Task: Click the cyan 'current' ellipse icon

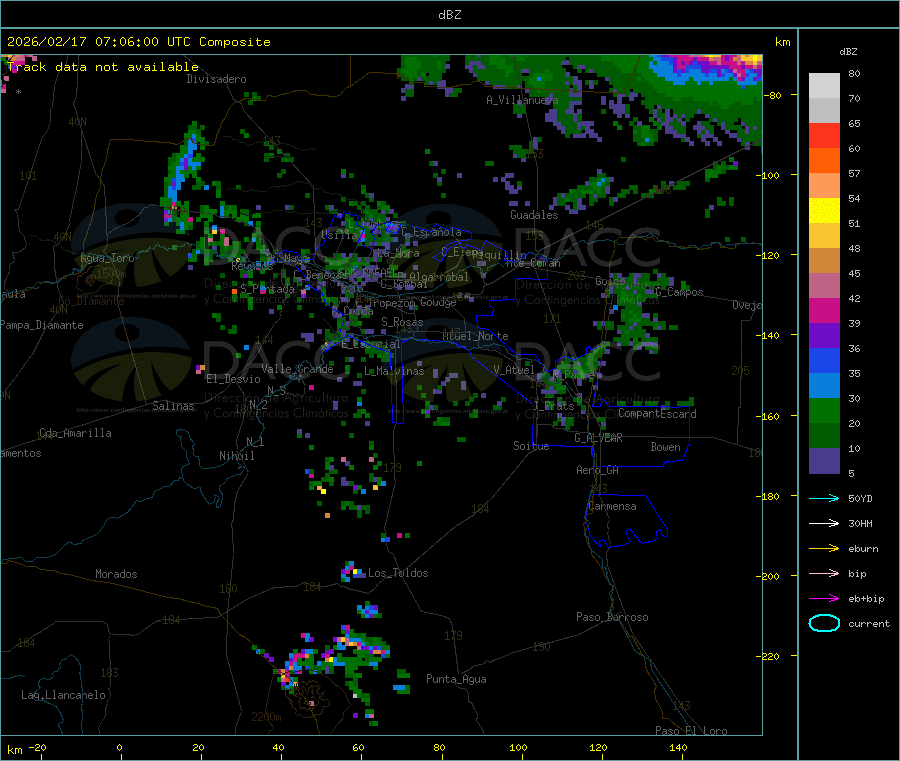Action: point(824,623)
